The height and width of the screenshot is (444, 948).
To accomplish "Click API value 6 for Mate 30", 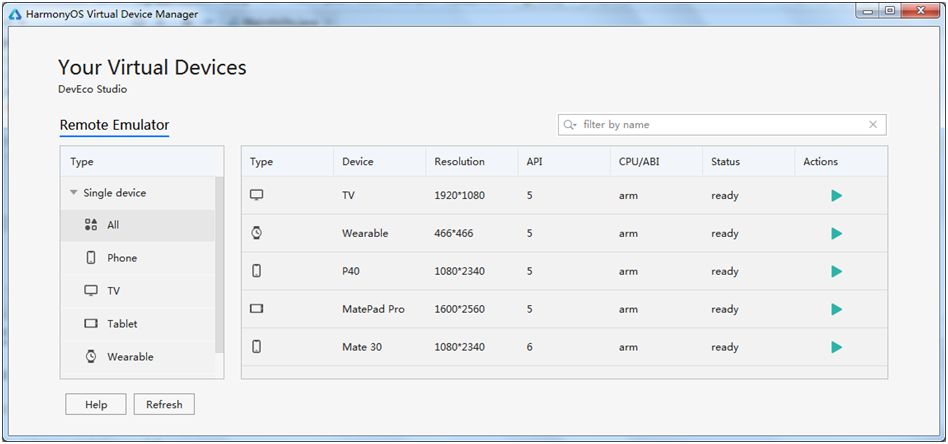I will 529,347.
